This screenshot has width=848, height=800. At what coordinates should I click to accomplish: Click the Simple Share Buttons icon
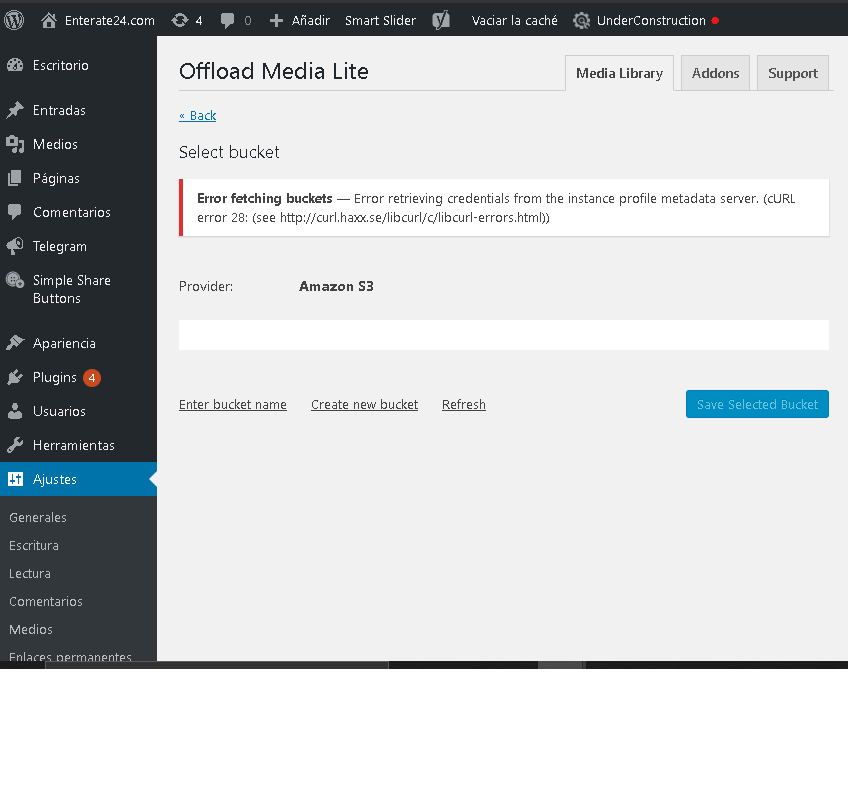tap(15, 280)
